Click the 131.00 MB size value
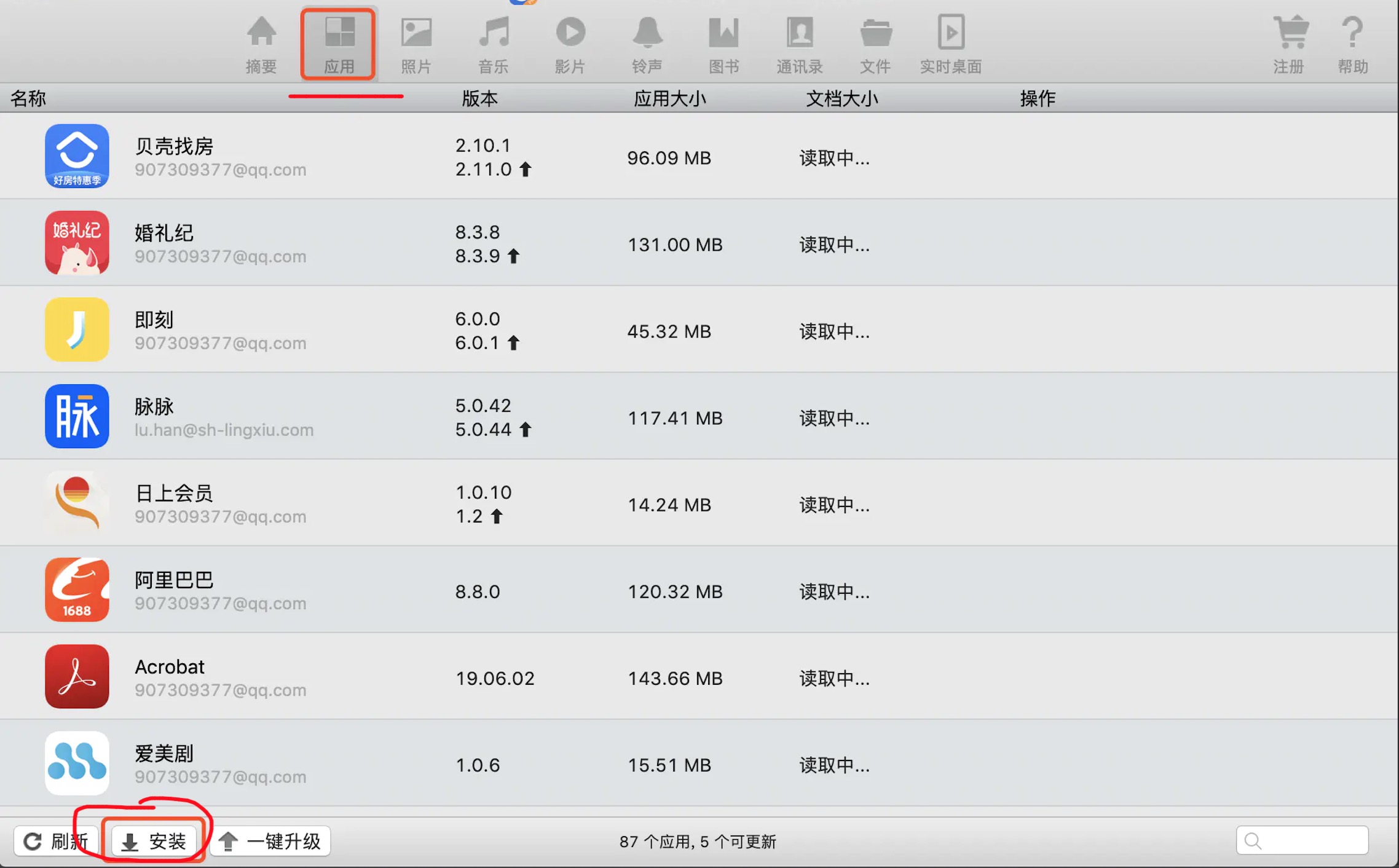This screenshot has width=1399, height=868. click(675, 245)
